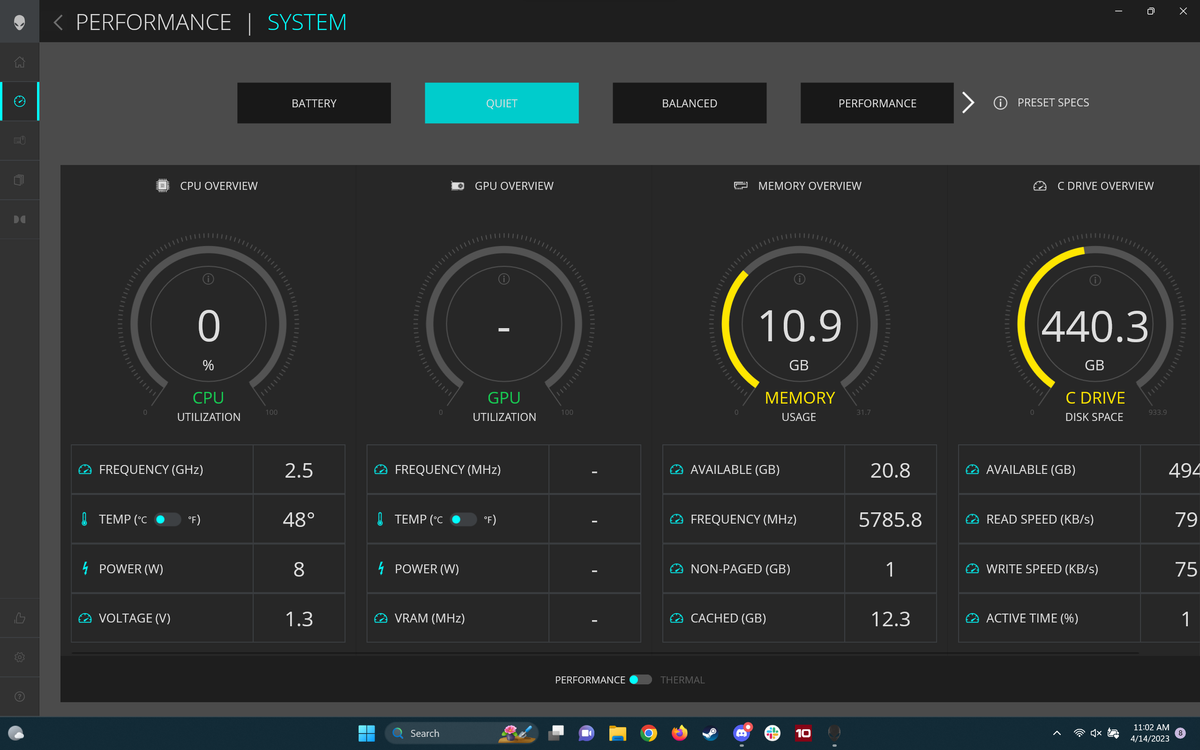
Task: Open Preset Specs information
Action: tap(1041, 103)
